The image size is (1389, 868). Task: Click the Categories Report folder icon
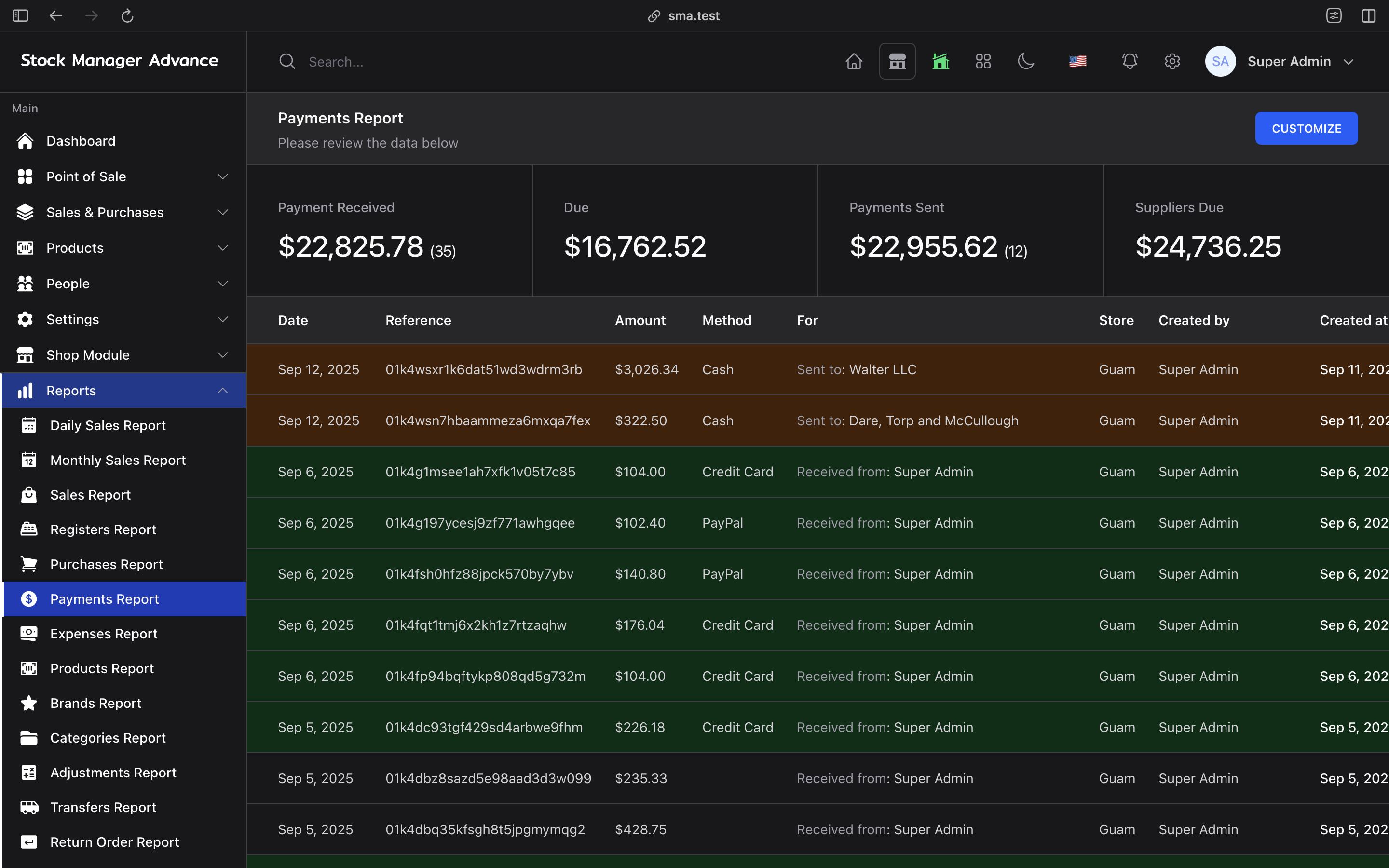point(29,738)
